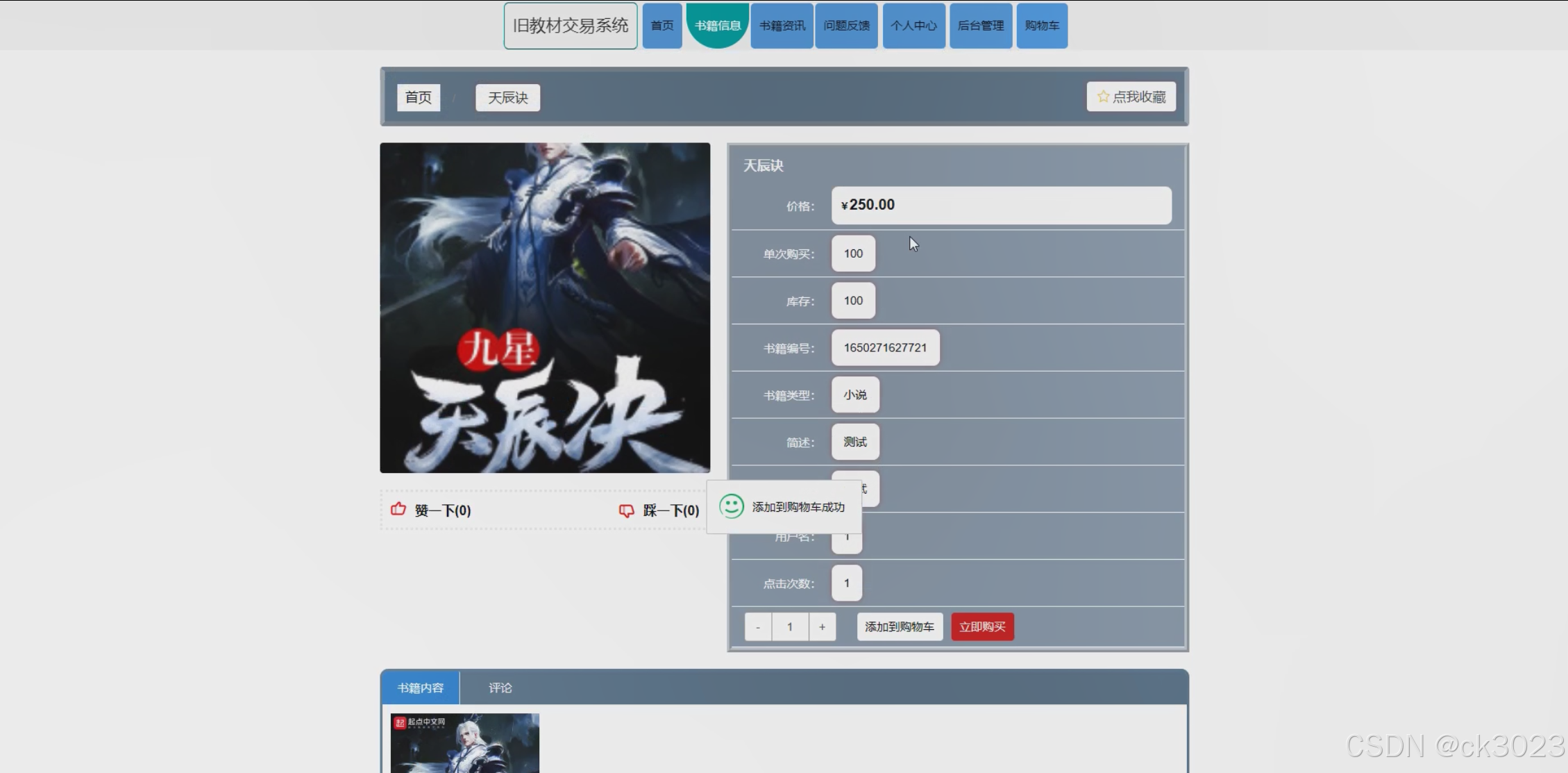Select the 书籍内容 tab
Image resolution: width=1568 pixels, height=773 pixels.
tap(420, 688)
